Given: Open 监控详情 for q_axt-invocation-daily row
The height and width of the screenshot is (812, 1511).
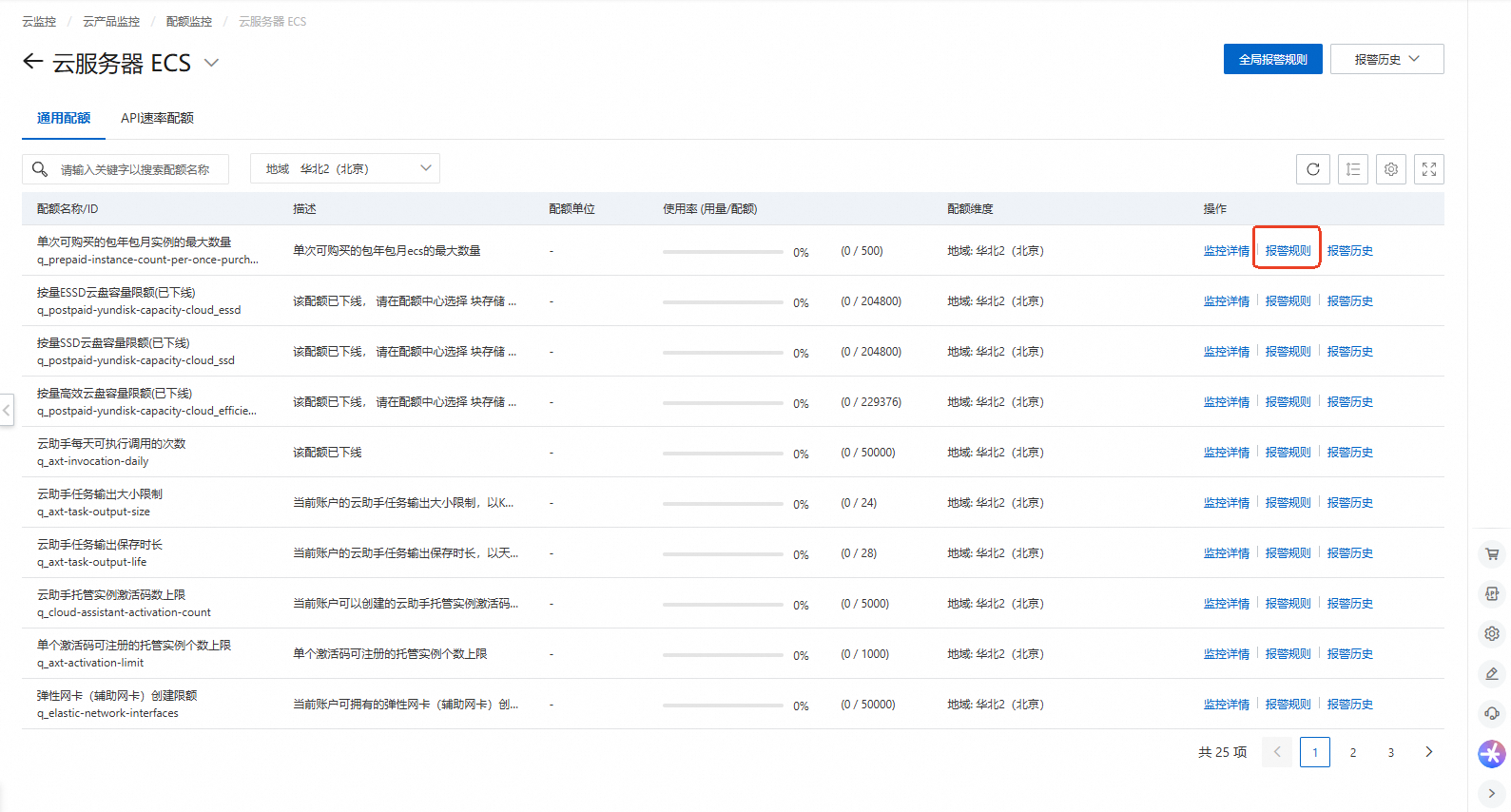Looking at the screenshot, I should [1227, 453].
